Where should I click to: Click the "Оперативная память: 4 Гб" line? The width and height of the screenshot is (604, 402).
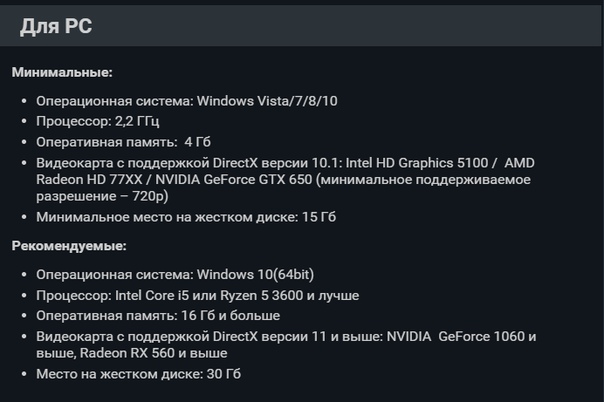click(123, 142)
